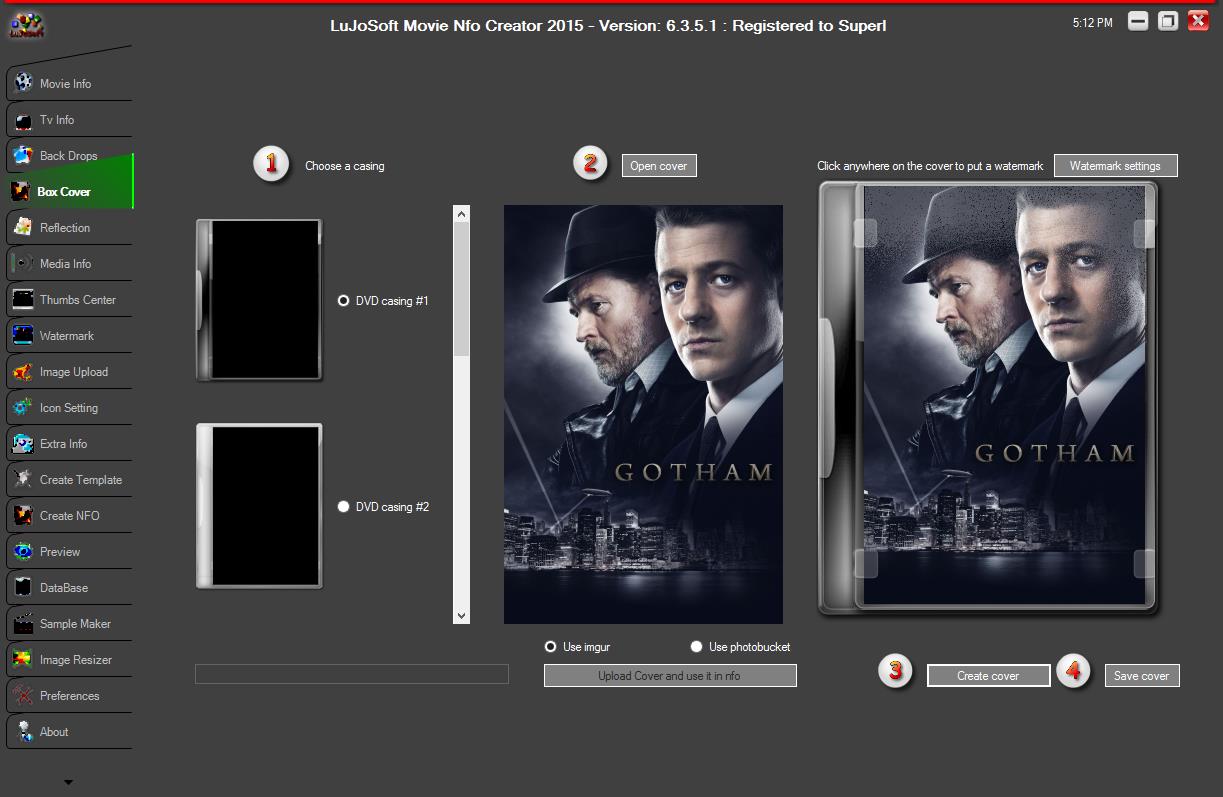1223x797 pixels.
Task: Open the Media Info tab
Action: [x=69, y=264]
